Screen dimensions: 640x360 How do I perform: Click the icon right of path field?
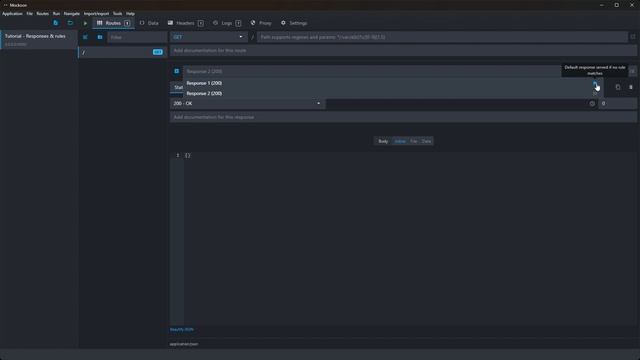pyautogui.click(x=633, y=37)
